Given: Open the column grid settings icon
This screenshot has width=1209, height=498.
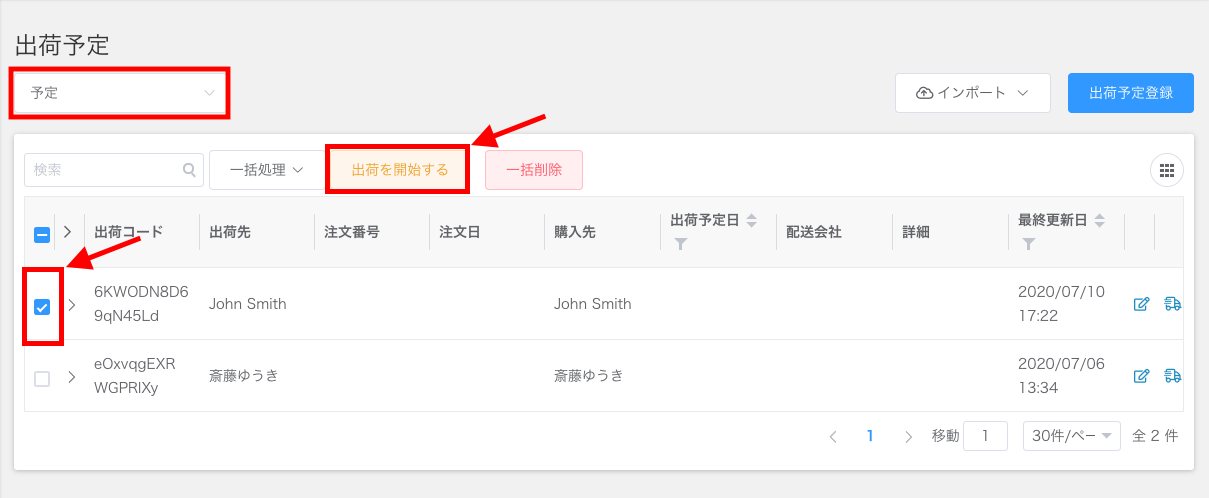Looking at the screenshot, I should coord(1167,170).
